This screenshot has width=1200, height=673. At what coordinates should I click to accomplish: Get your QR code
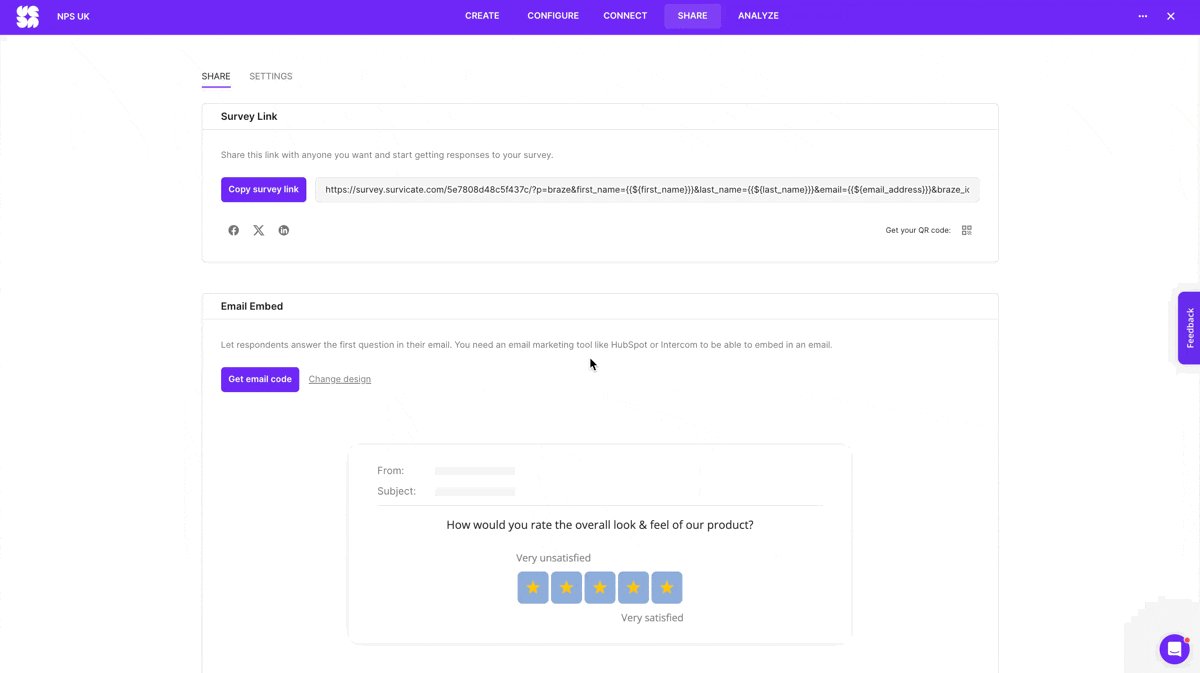click(966, 230)
